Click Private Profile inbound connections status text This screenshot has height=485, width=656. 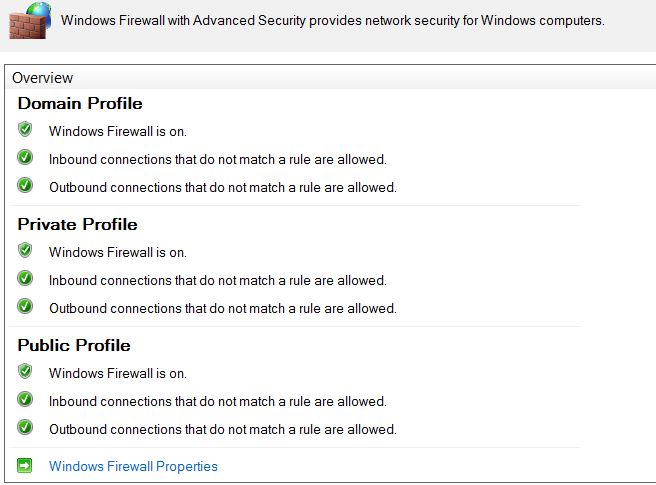click(217, 280)
